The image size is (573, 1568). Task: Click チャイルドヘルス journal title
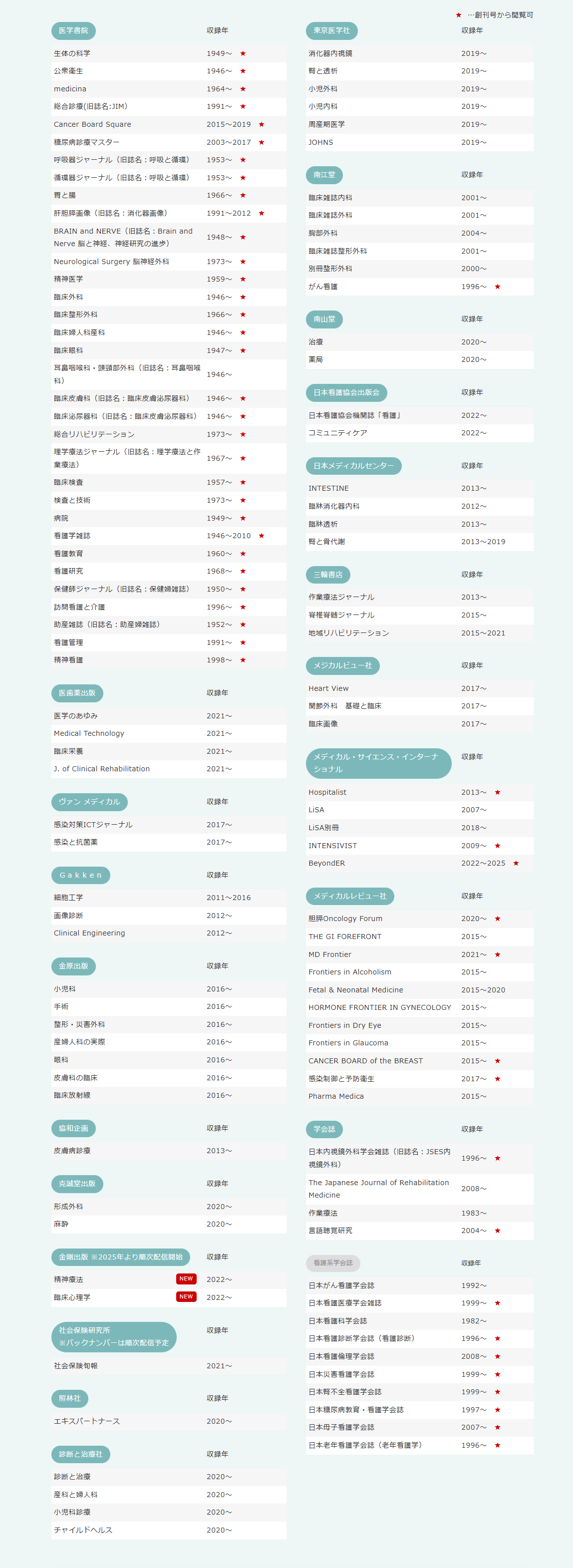point(83,1530)
